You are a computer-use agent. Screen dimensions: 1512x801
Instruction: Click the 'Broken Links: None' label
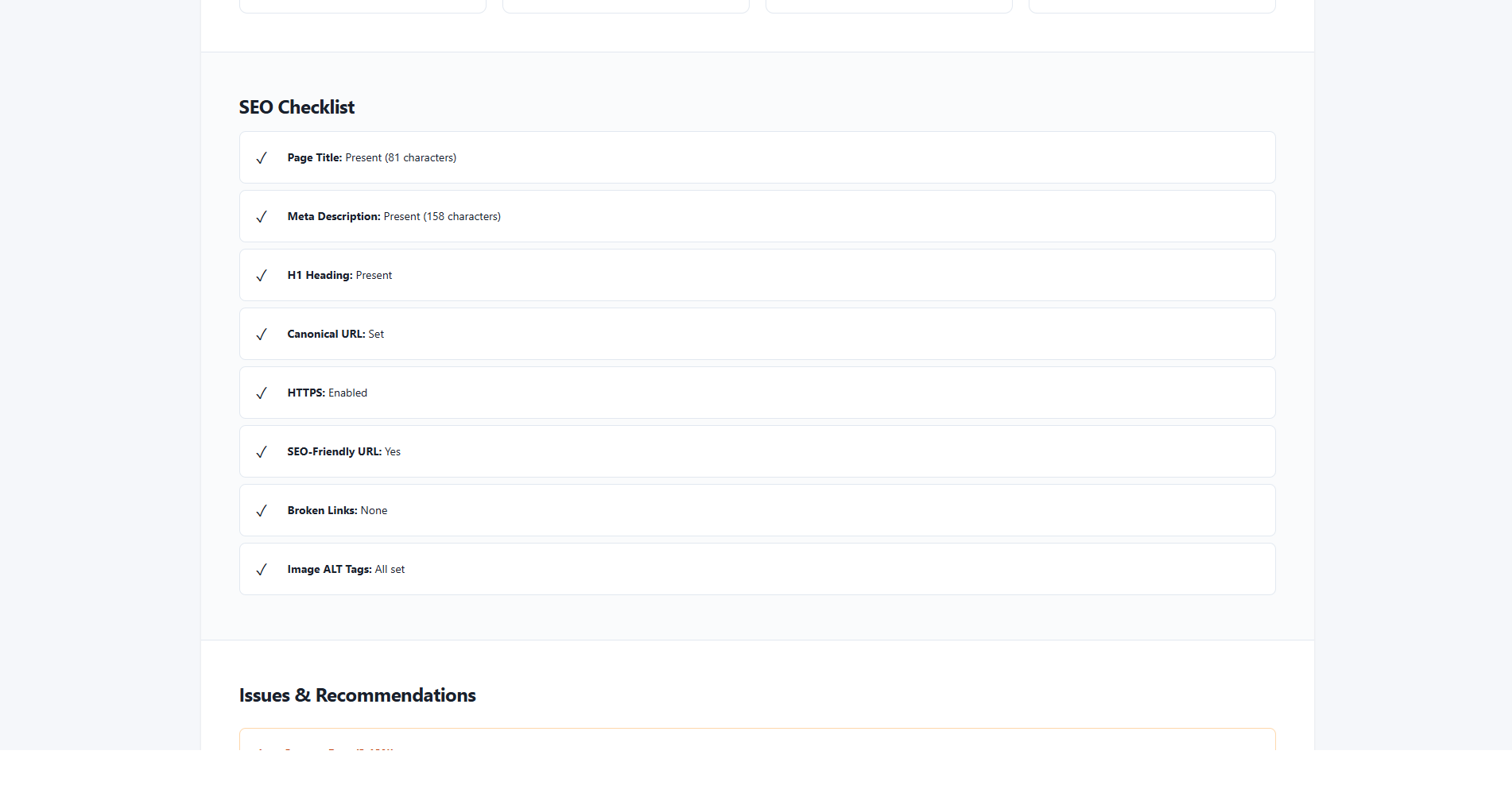click(x=337, y=511)
